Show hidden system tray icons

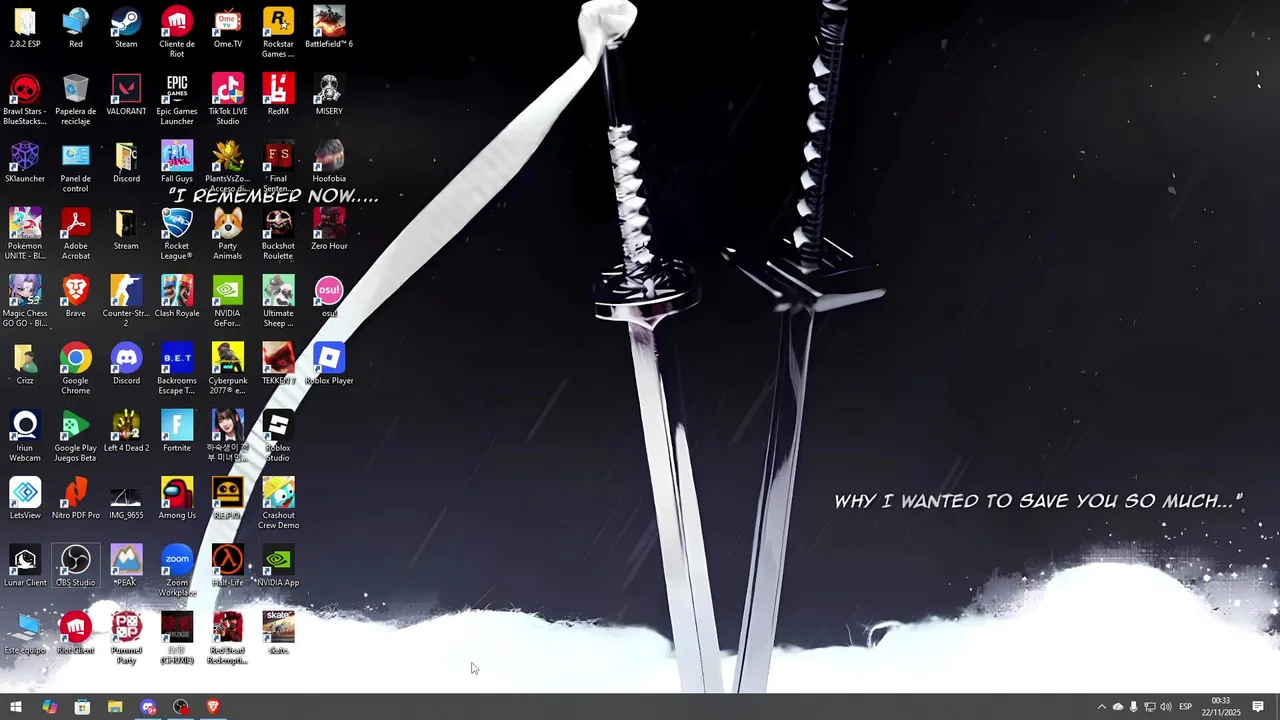coord(1102,707)
